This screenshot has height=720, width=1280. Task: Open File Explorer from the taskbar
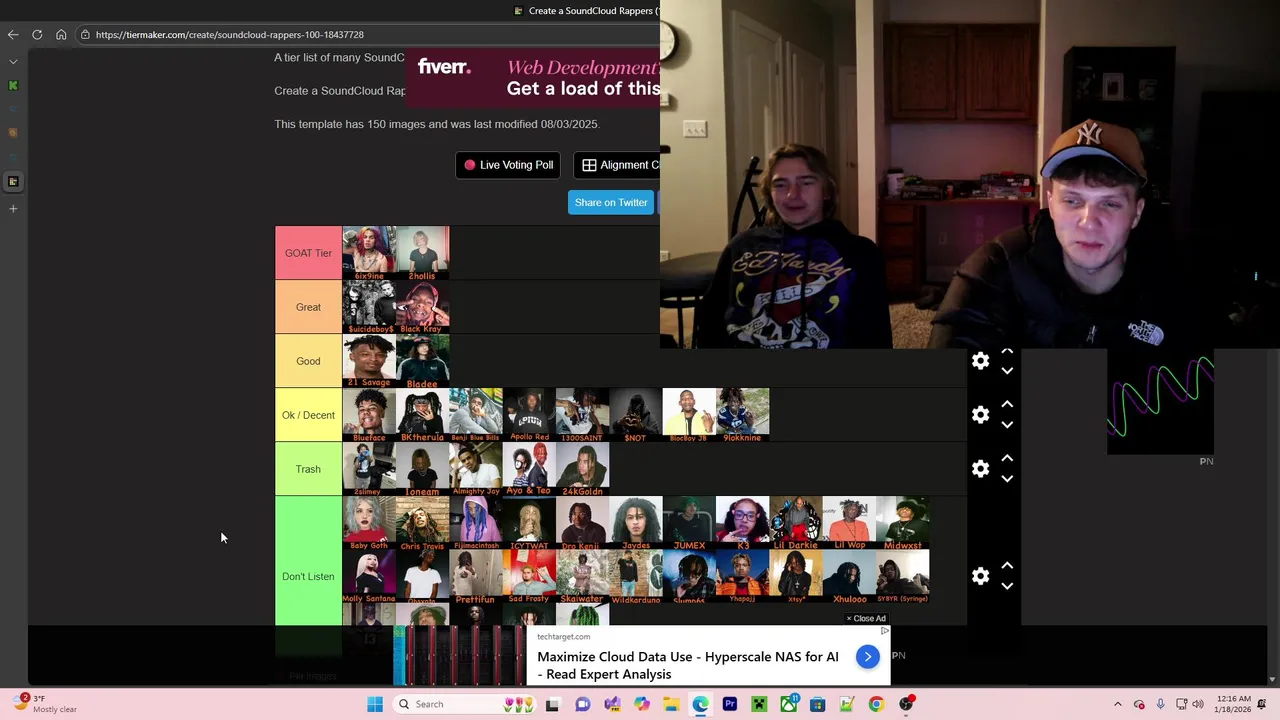pos(671,704)
